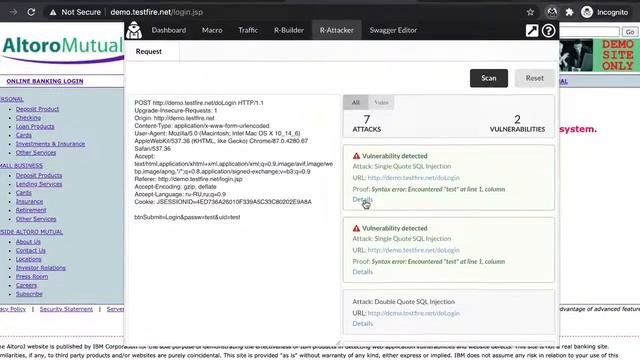Screen dimensions: 640x360
Task: Click the Reset button
Action: coord(534,78)
